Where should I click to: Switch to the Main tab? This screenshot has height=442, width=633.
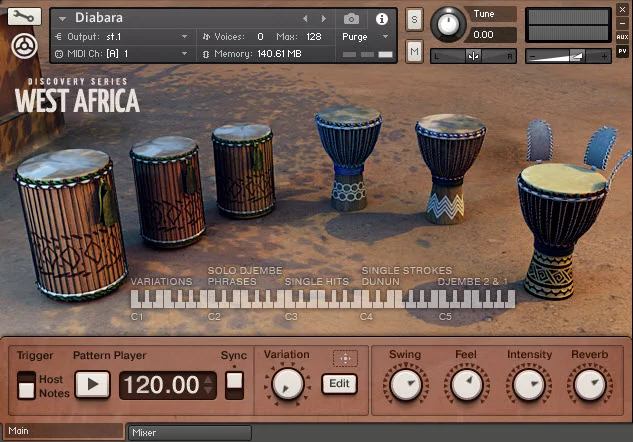tap(63, 431)
